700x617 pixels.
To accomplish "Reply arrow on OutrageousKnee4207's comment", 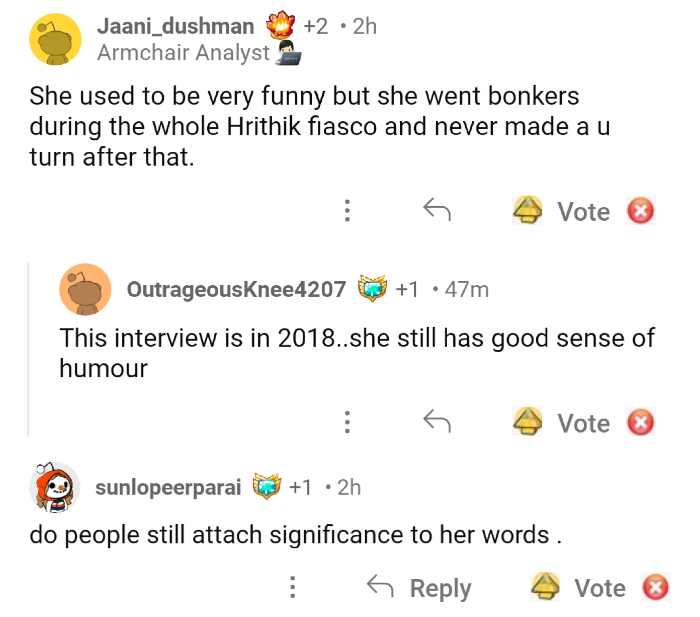I will tap(436, 423).
